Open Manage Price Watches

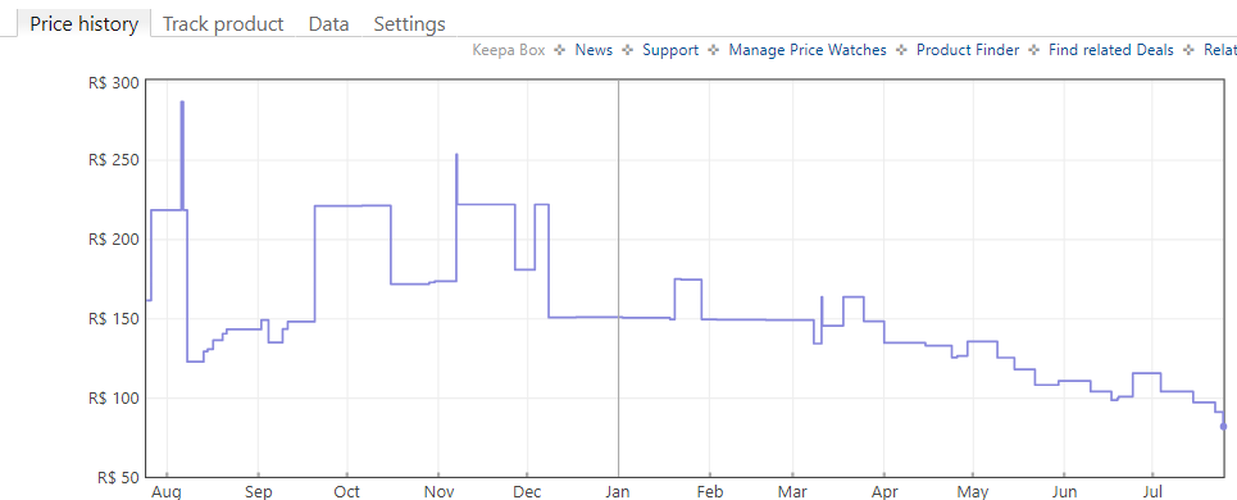[807, 50]
